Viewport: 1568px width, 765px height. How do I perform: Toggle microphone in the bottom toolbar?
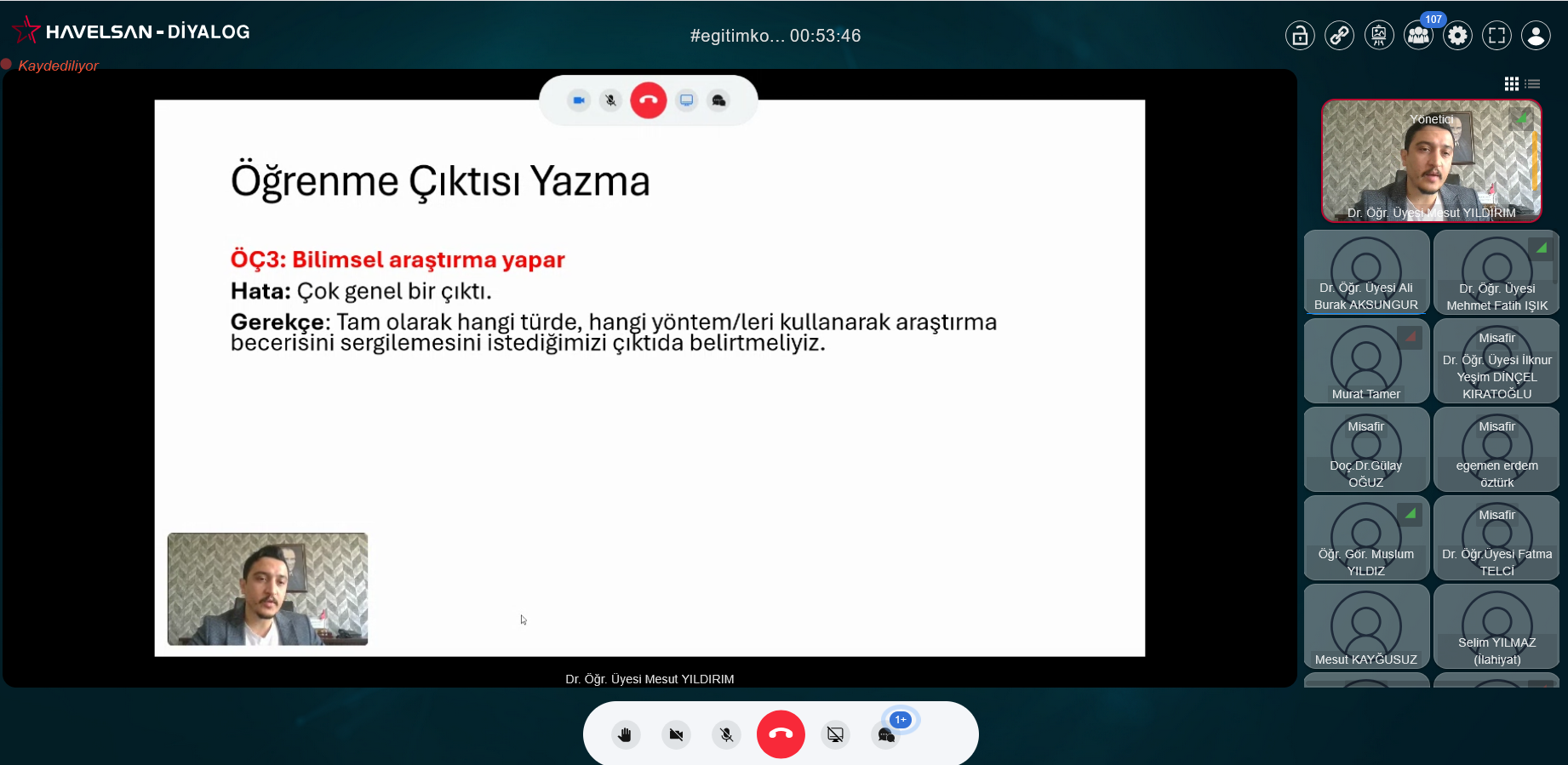click(726, 734)
